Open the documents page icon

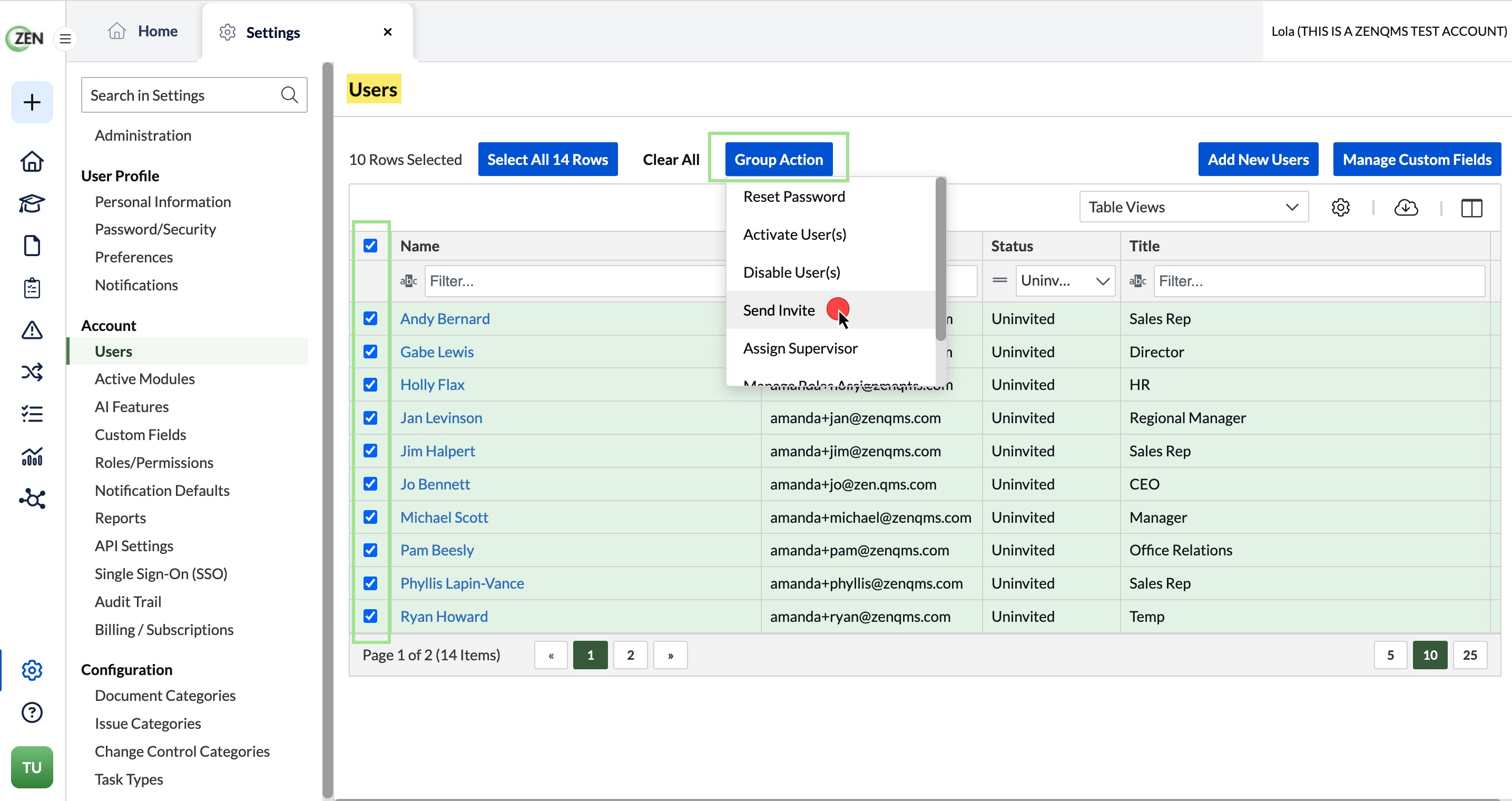(x=32, y=246)
